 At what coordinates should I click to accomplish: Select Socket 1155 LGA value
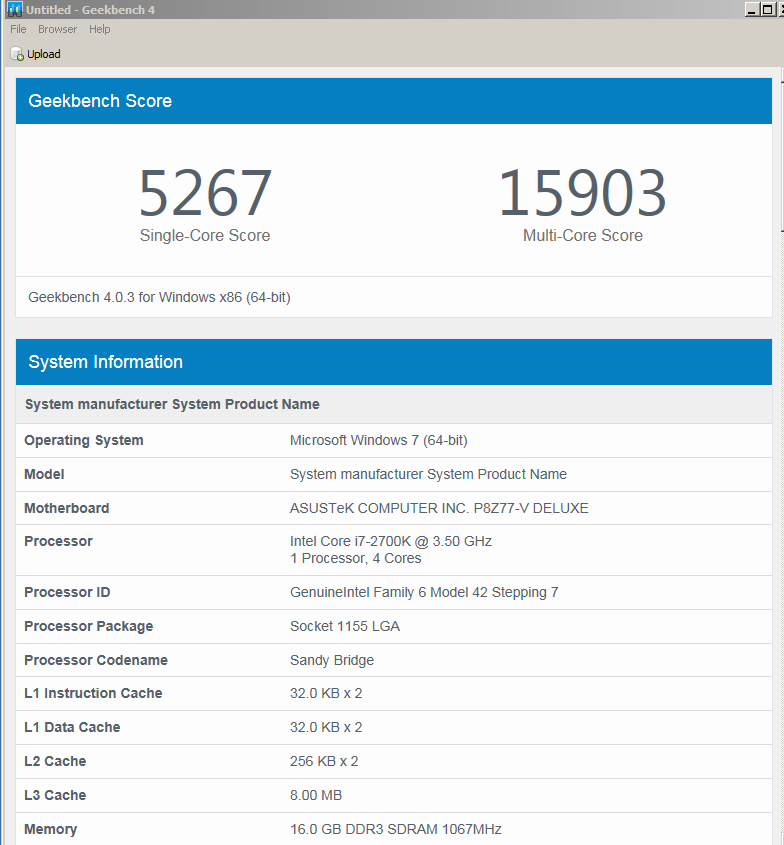pos(345,626)
